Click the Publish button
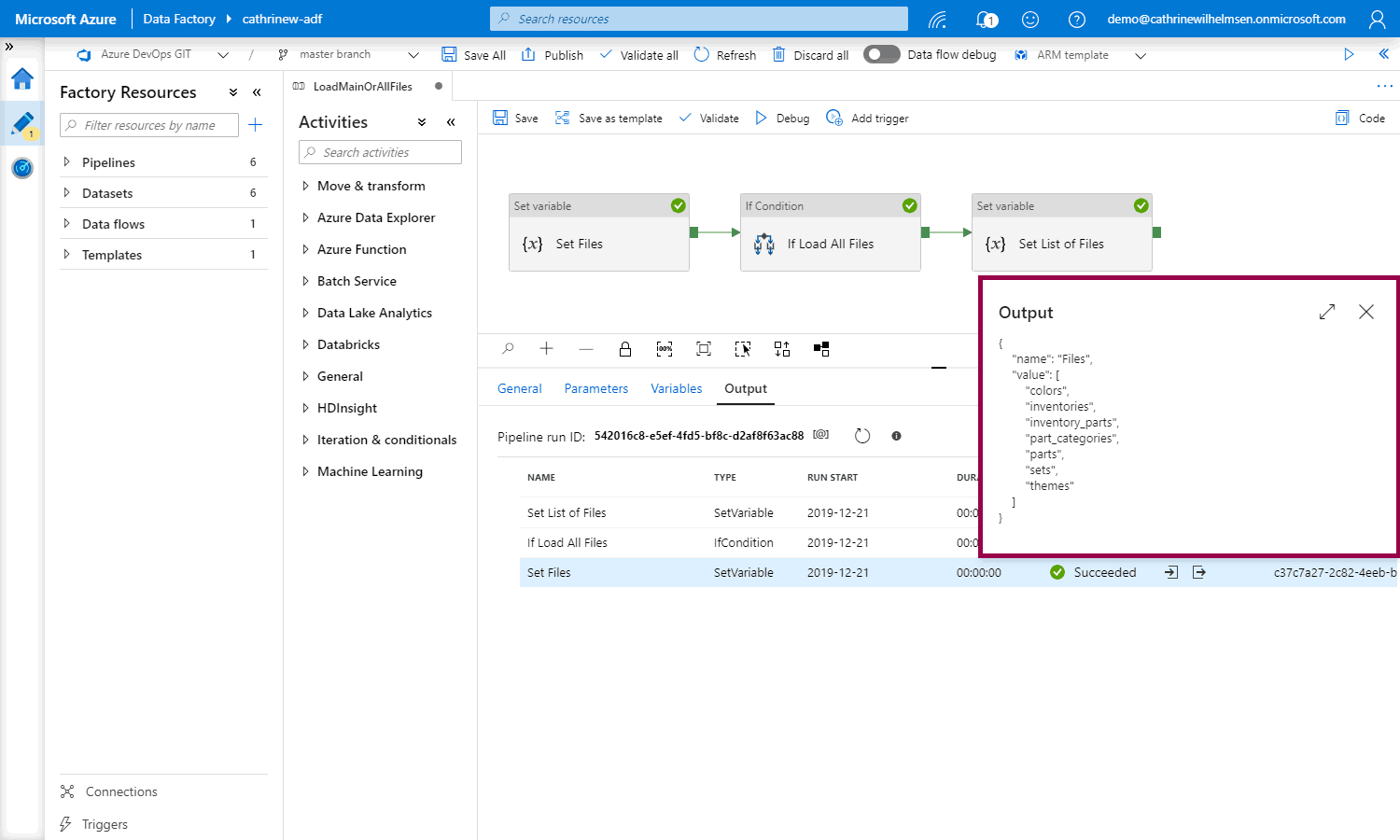The image size is (1400, 840). [x=553, y=55]
